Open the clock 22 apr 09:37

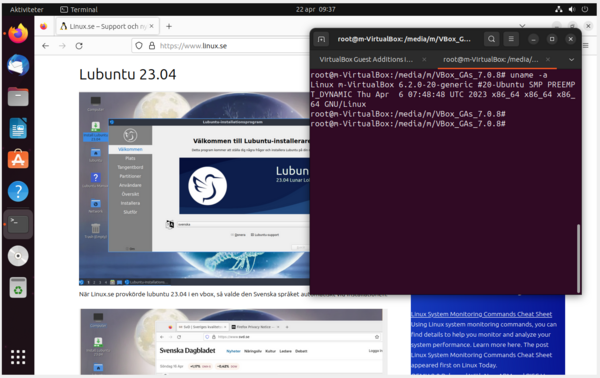click(x=315, y=9)
